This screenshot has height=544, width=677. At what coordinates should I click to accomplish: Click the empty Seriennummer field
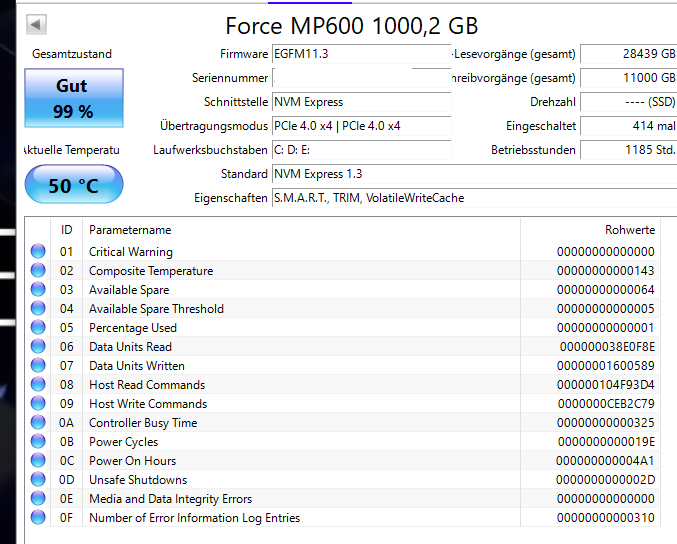(362, 78)
